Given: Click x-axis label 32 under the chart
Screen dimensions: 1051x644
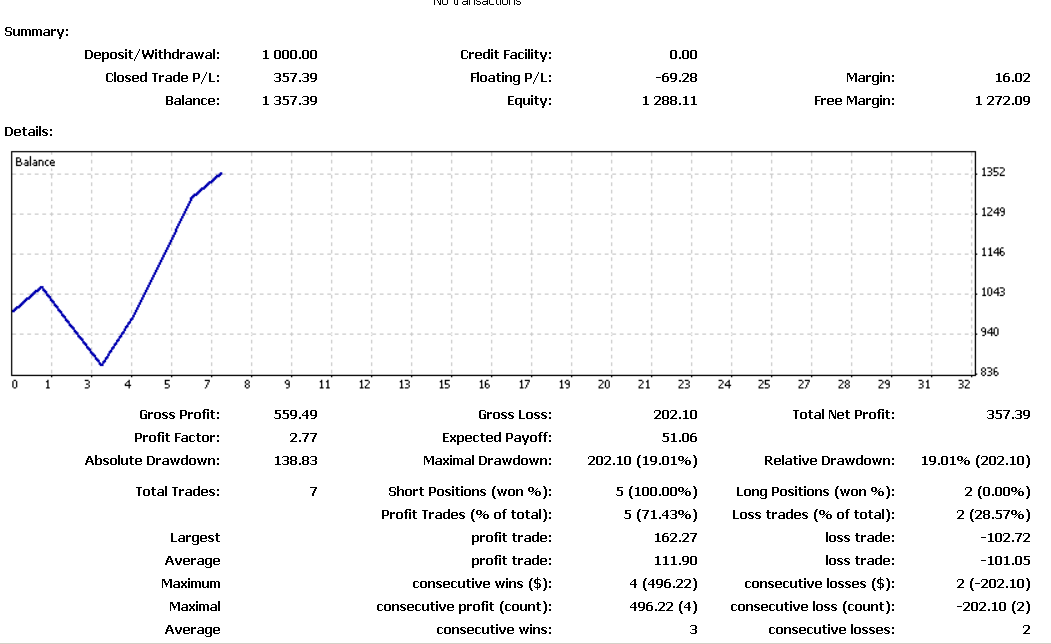Looking at the screenshot, I should pyautogui.click(x=964, y=385).
